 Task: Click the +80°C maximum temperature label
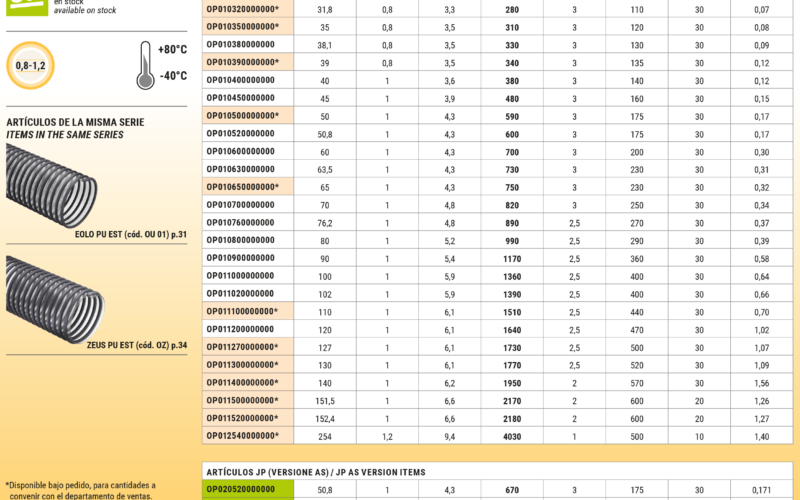(172, 50)
